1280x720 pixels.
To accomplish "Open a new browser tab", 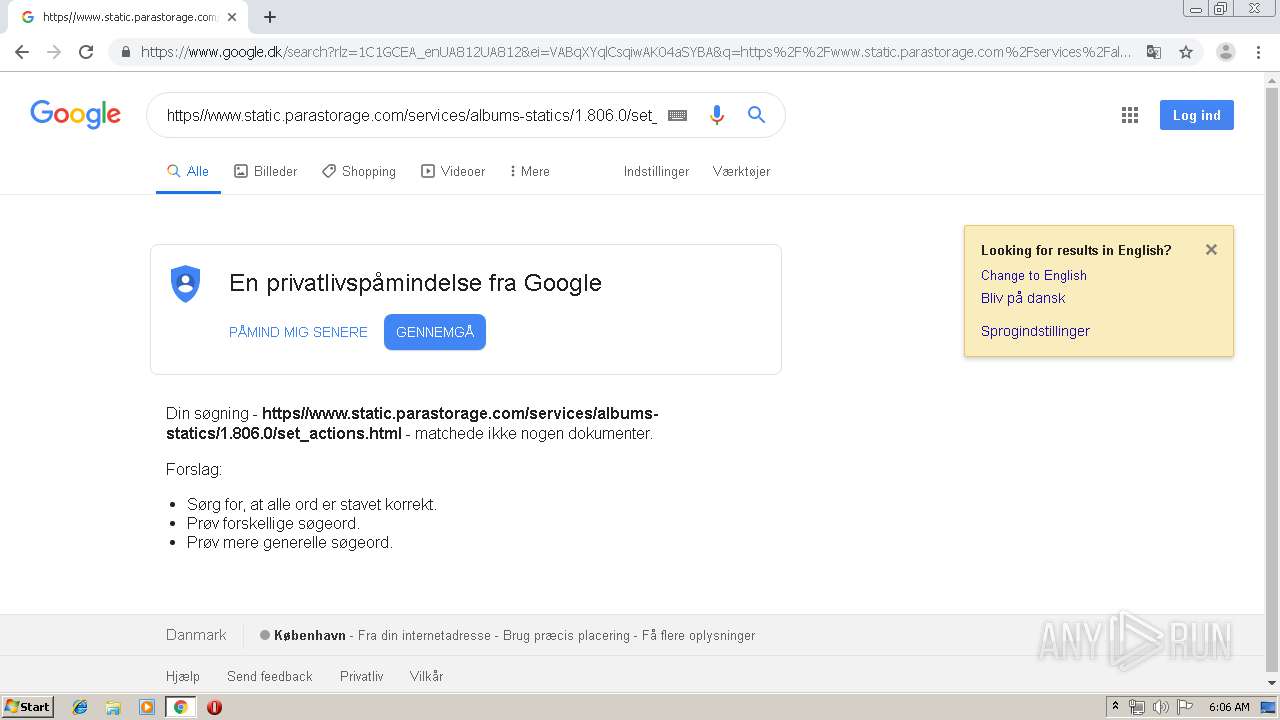I will [x=270, y=17].
